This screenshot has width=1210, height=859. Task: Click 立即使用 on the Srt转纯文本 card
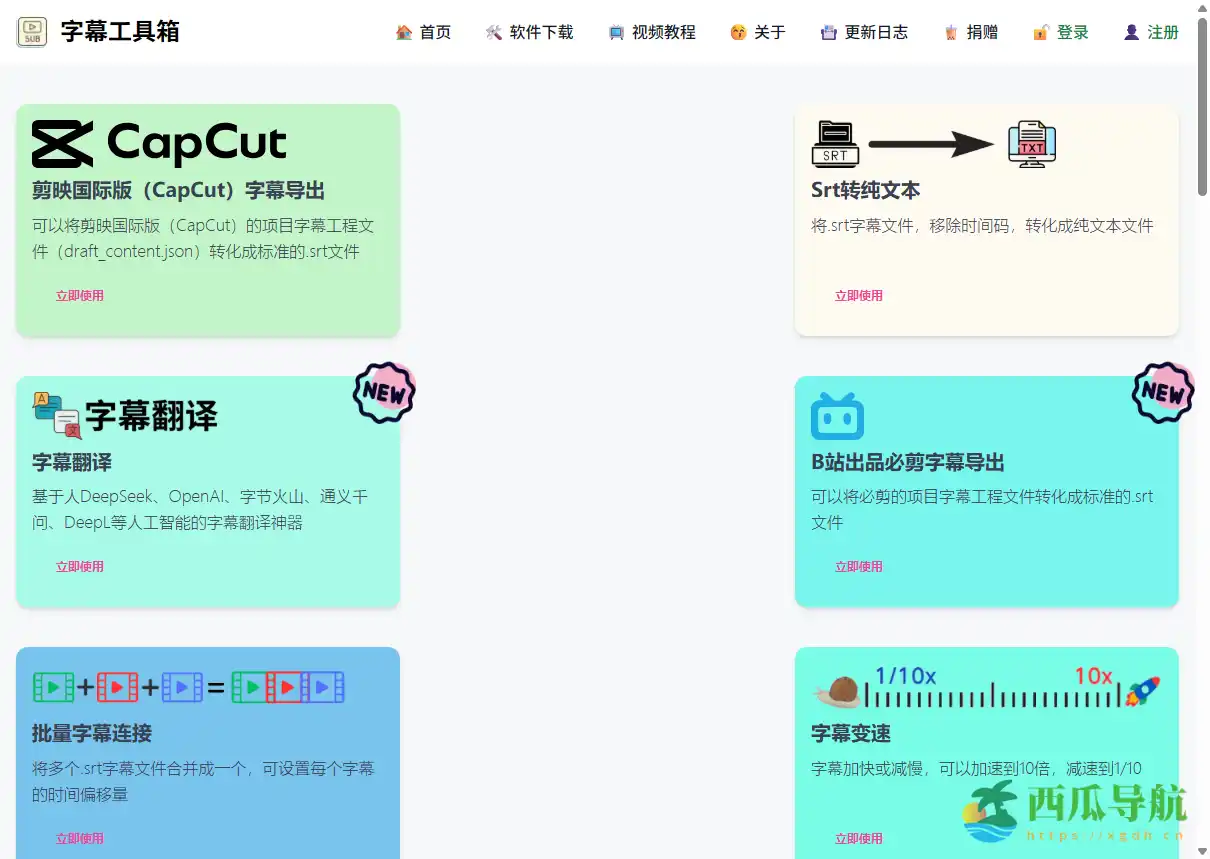pyautogui.click(x=858, y=295)
